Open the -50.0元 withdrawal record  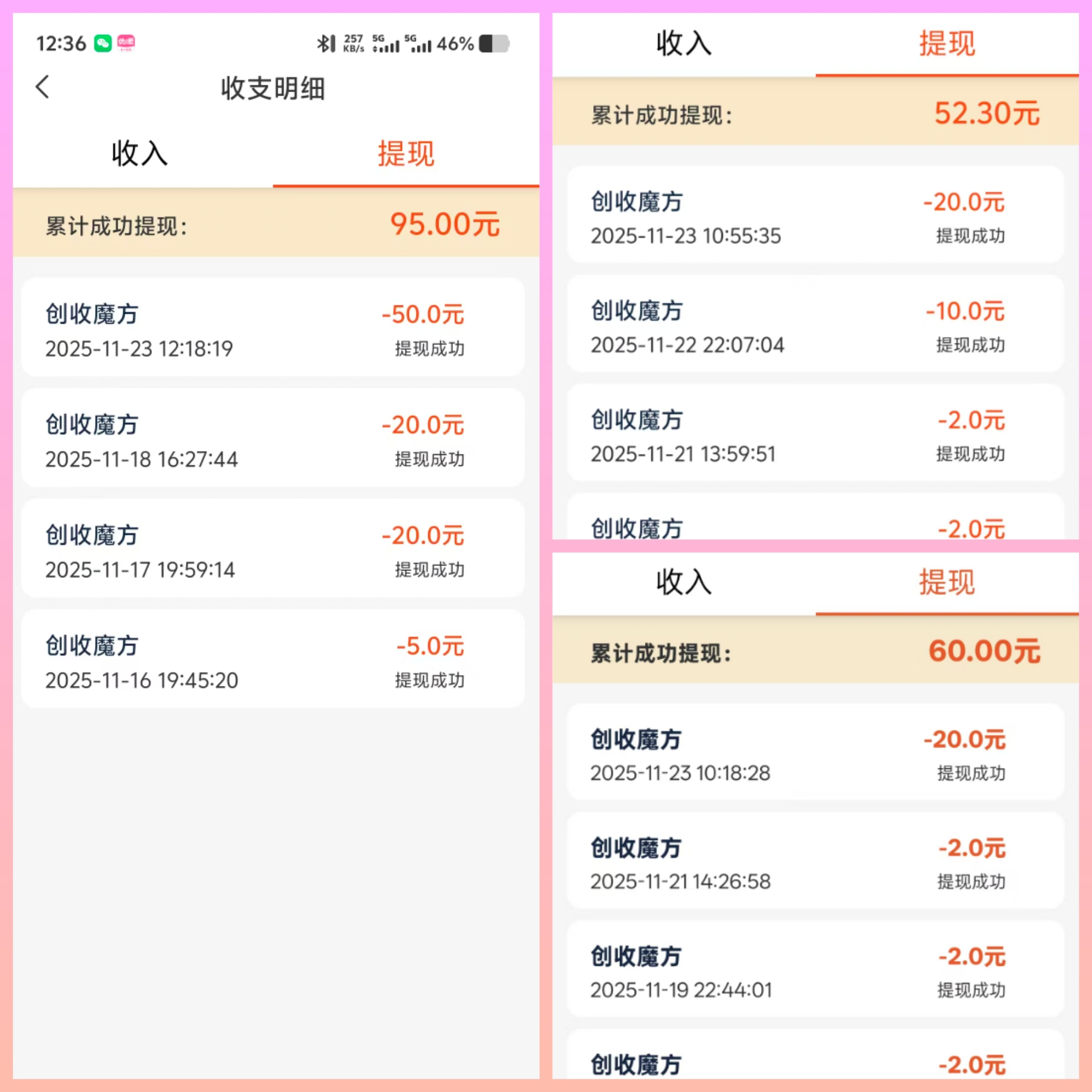click(273, 328)
